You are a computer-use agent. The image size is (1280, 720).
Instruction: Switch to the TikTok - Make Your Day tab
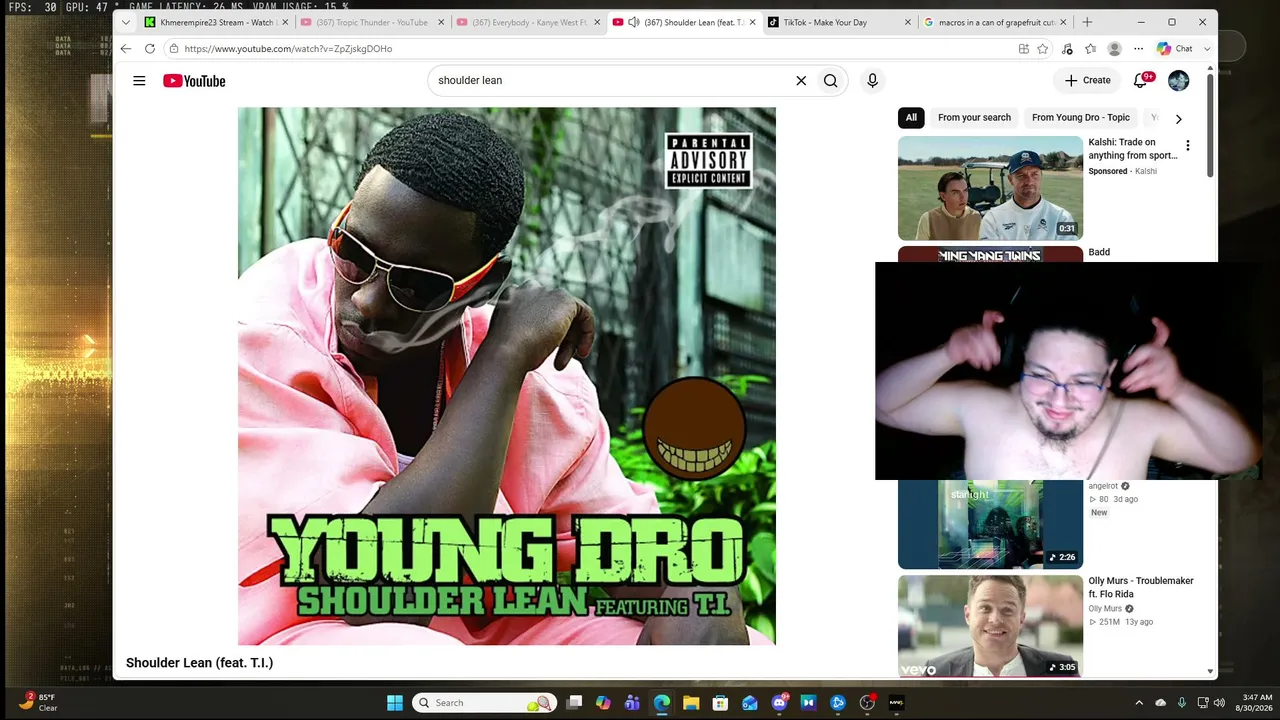(839, 22)
